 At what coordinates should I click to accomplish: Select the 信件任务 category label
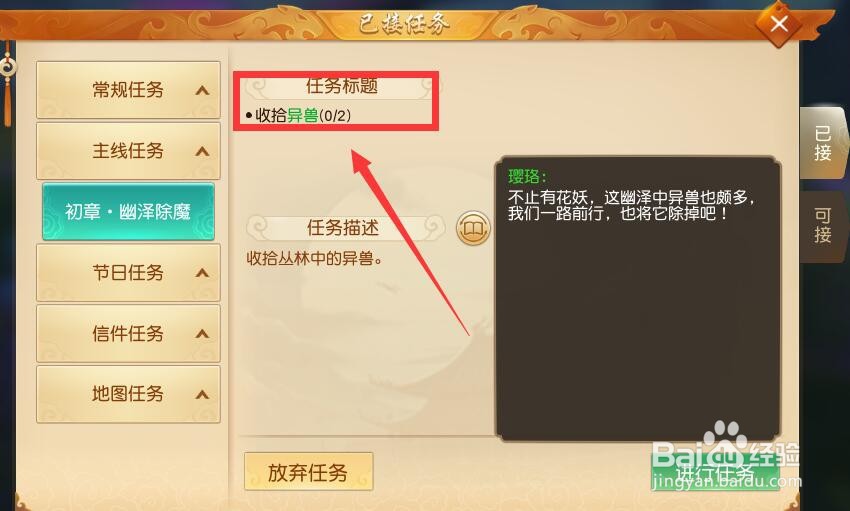(128, 333)
